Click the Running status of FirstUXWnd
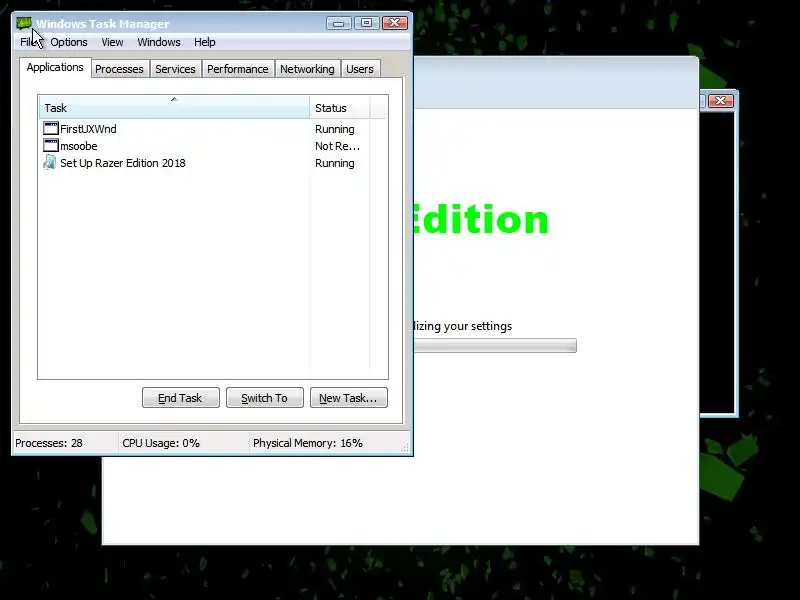Screen dimensions: 800x600 pyautogui.click(x=335, y=129)
